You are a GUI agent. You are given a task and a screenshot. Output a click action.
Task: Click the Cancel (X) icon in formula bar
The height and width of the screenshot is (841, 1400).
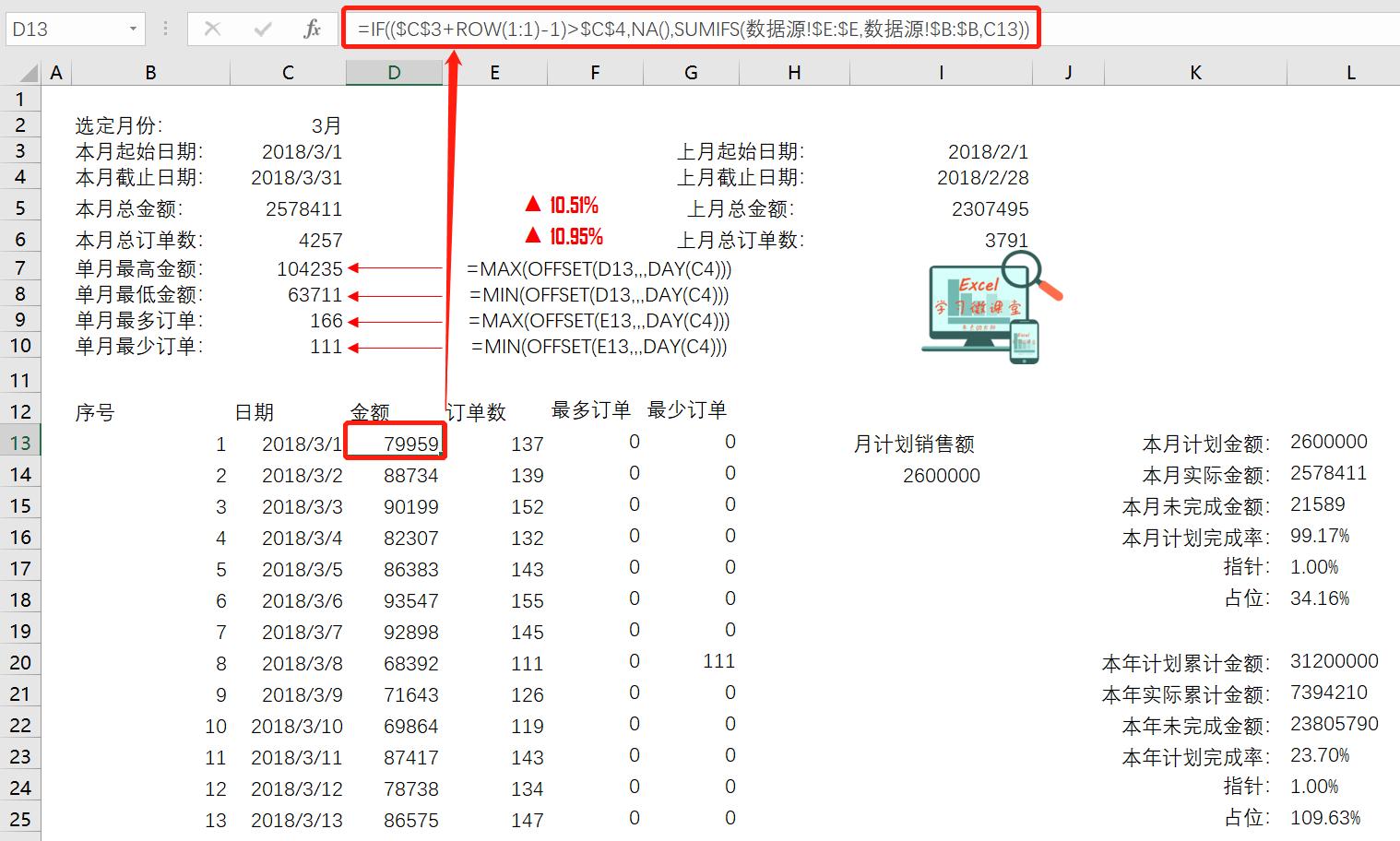pyautogui.click(x=212, y=29)
